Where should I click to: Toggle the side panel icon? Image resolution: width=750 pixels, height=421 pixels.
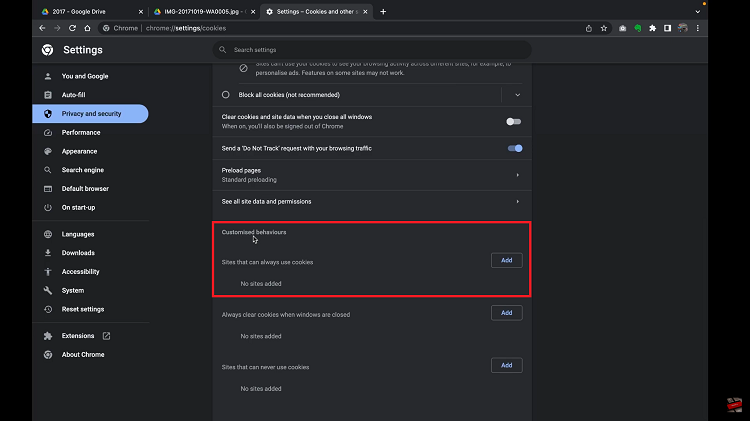(x=667, y=28)
